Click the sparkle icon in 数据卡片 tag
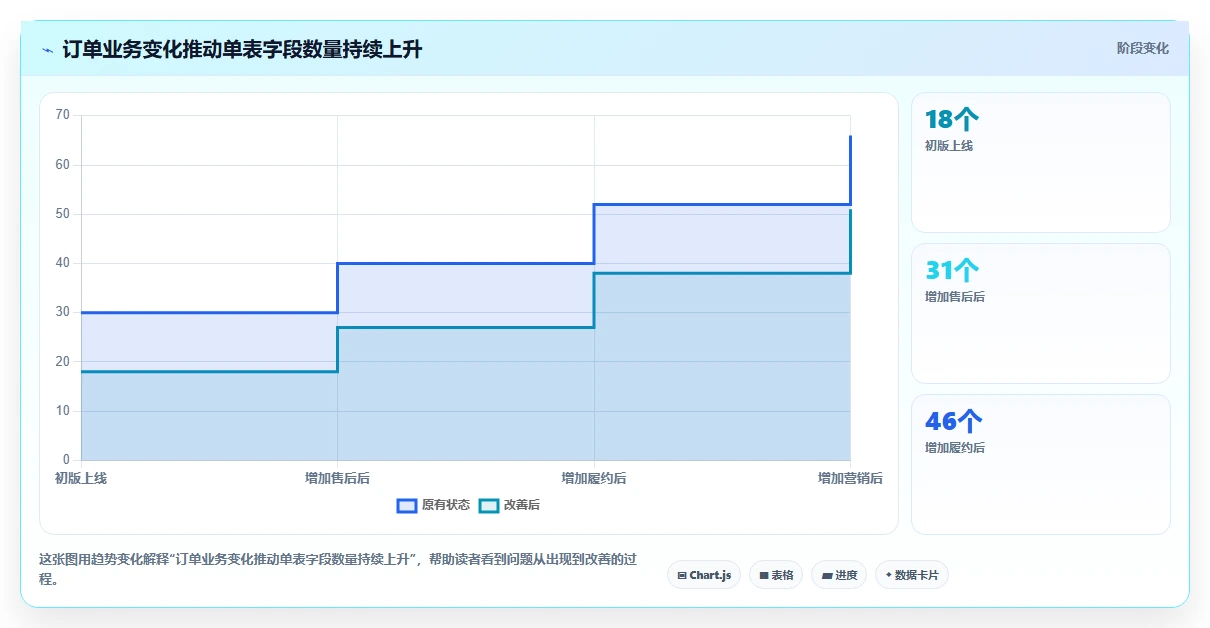This screenshot has height=628, width=1210. coord(888,575)
